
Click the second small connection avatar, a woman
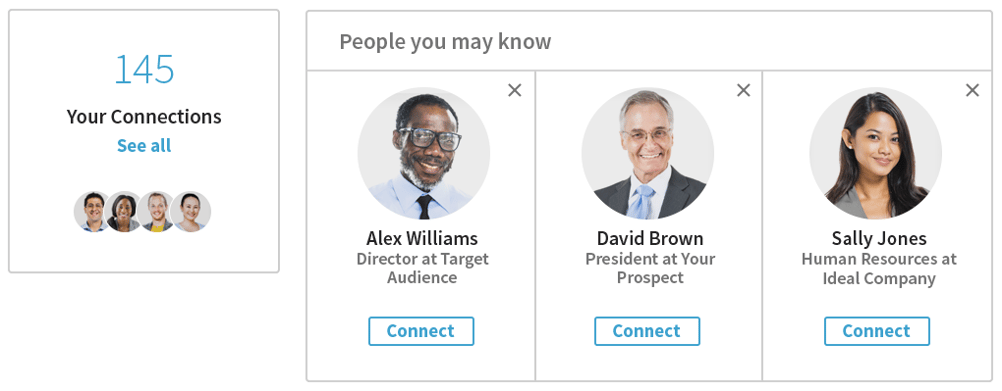[125, 211]
